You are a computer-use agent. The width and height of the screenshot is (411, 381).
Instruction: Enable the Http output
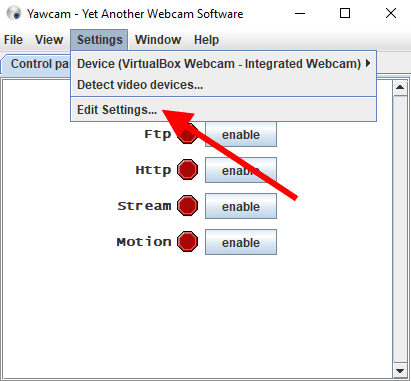pos(241,170)
